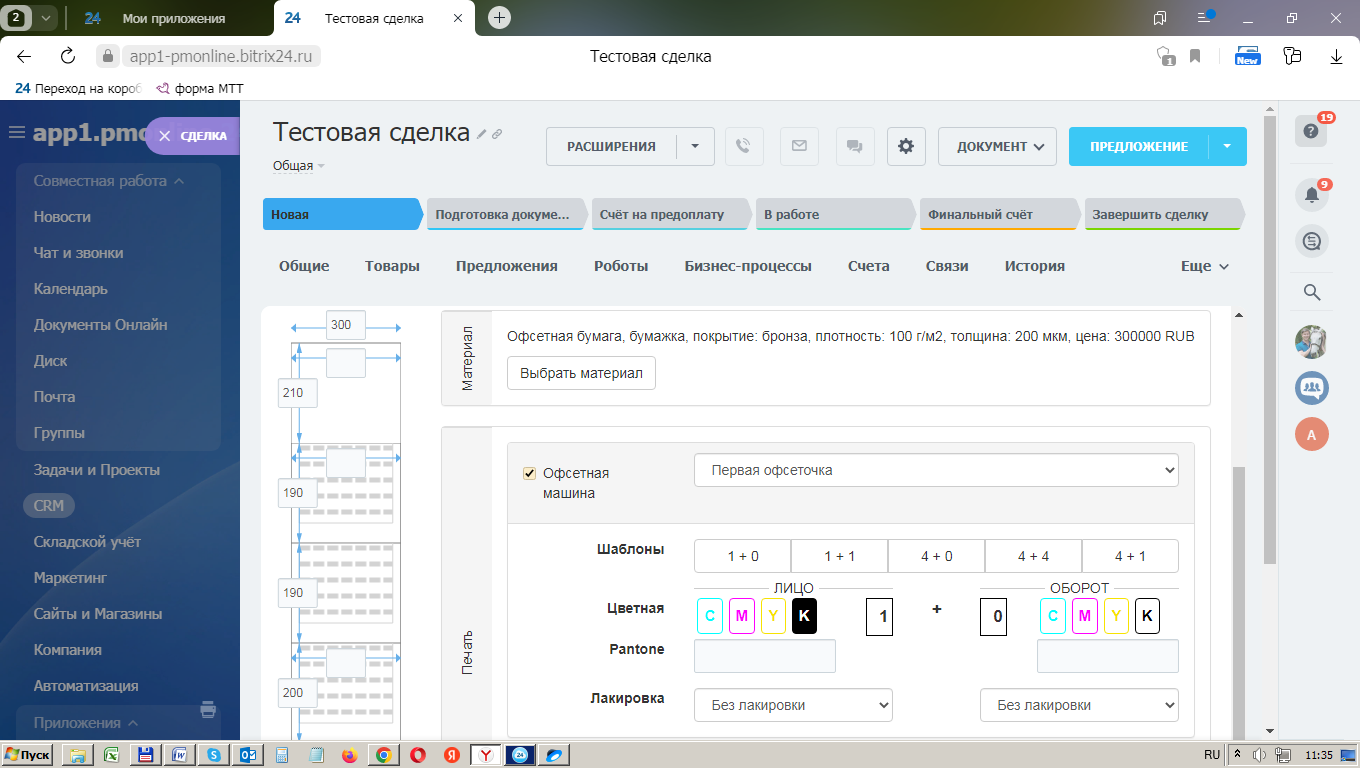Image resolution: width=1360 pixels, height=768 pixels.
Task: Click the help question mark icon
Action: click(x=1311, y=131)
